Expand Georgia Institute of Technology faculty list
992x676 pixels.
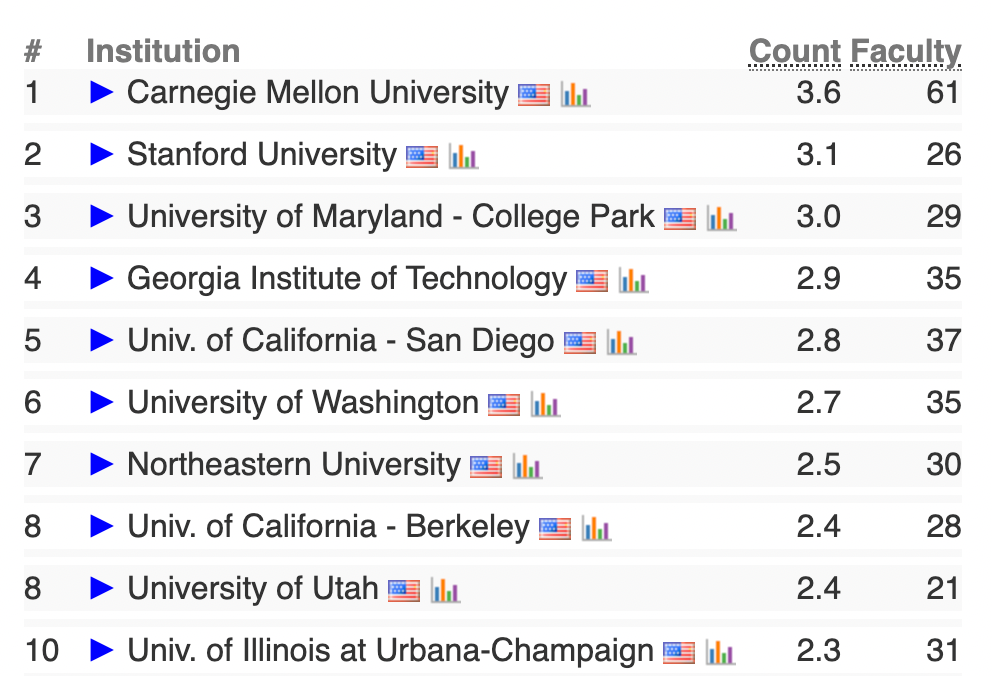pos(102,278)
